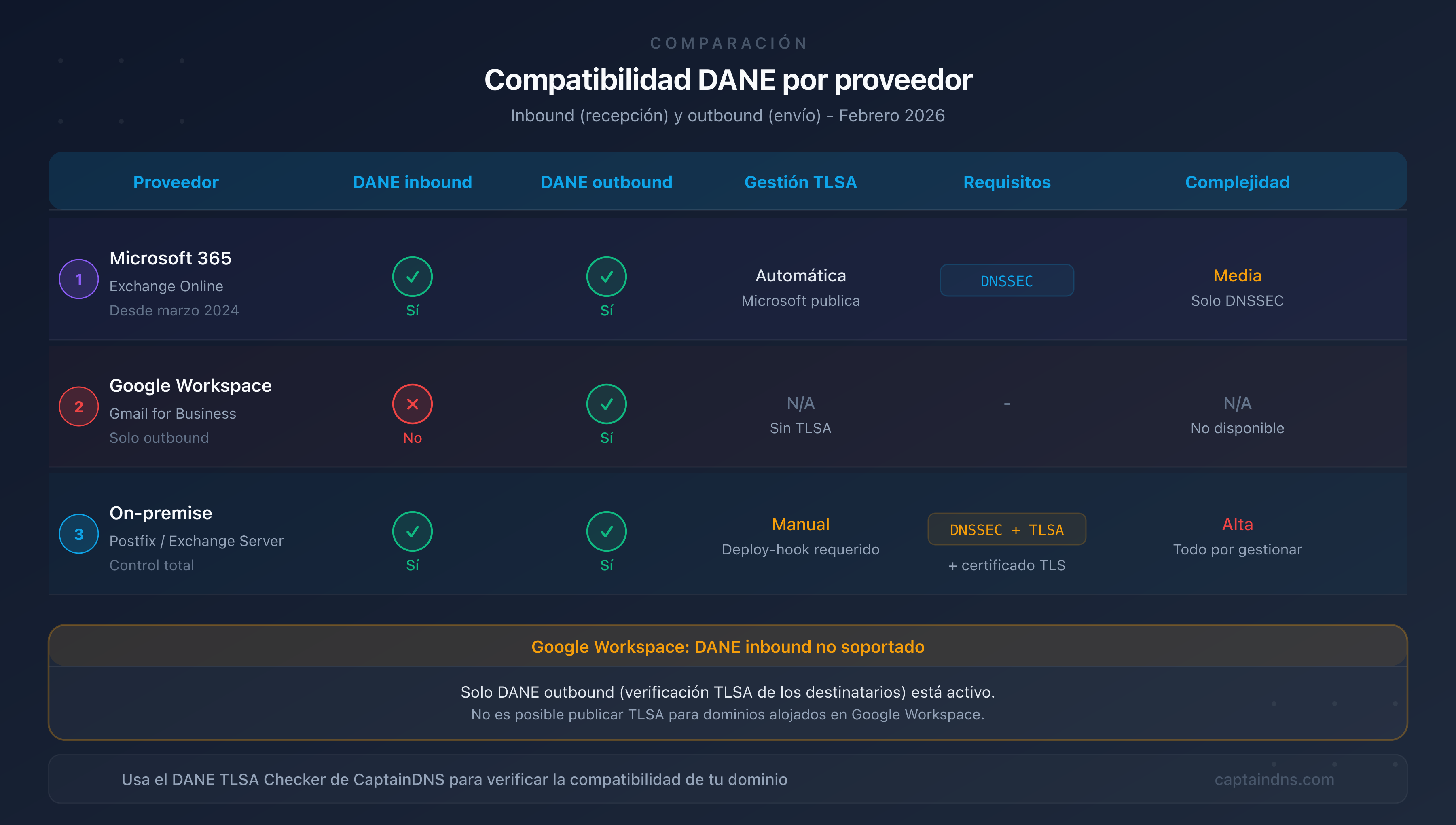The width and height of the screenshot is (1456, 825).
Task: Click the green checkmark for Google Workspace outbound
Action: pos(606,404)
